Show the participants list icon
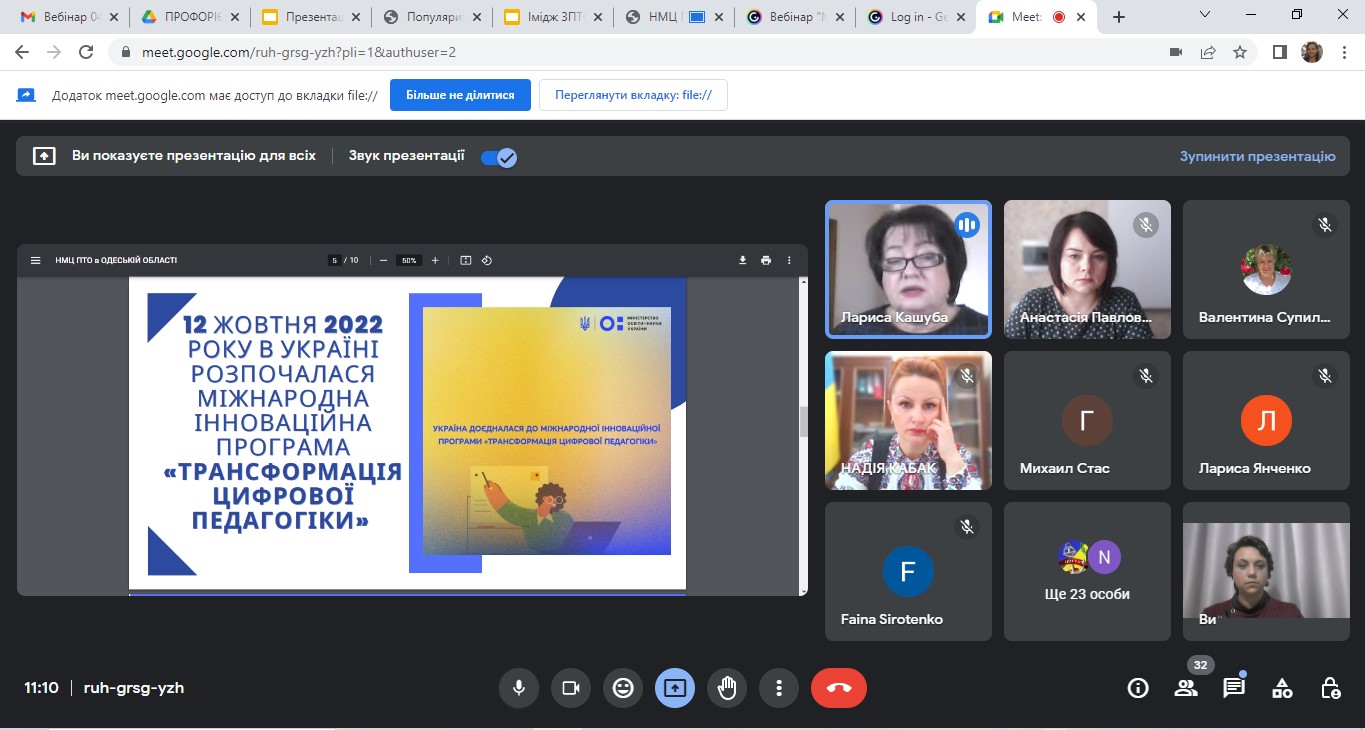 click(x=1186, y=688)
